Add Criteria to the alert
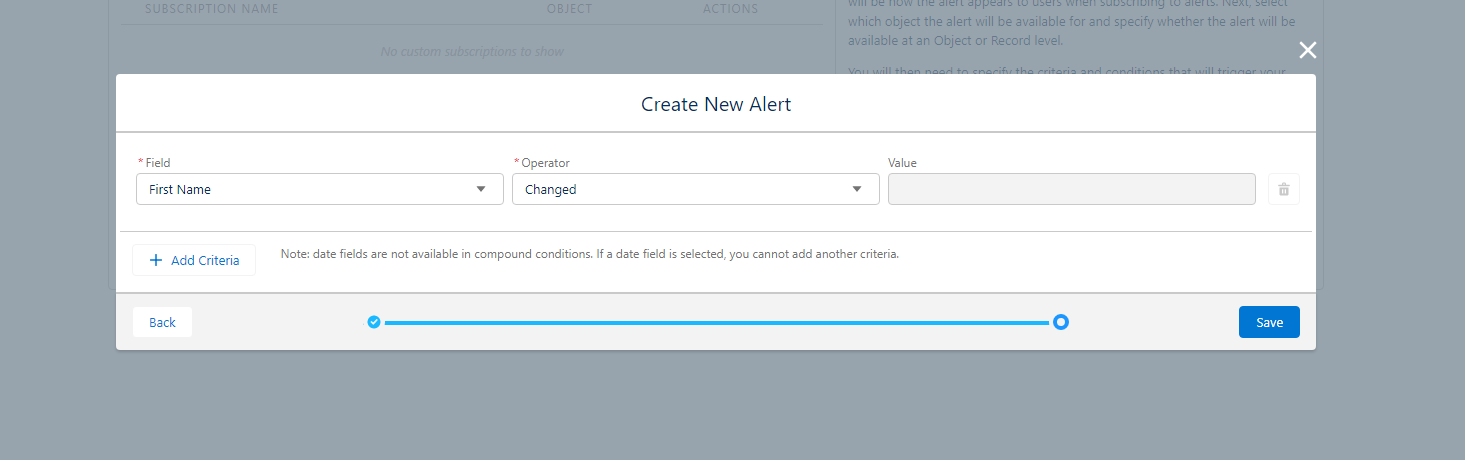The height and width of the screenshot is (460, 1465). pos(194,260)
